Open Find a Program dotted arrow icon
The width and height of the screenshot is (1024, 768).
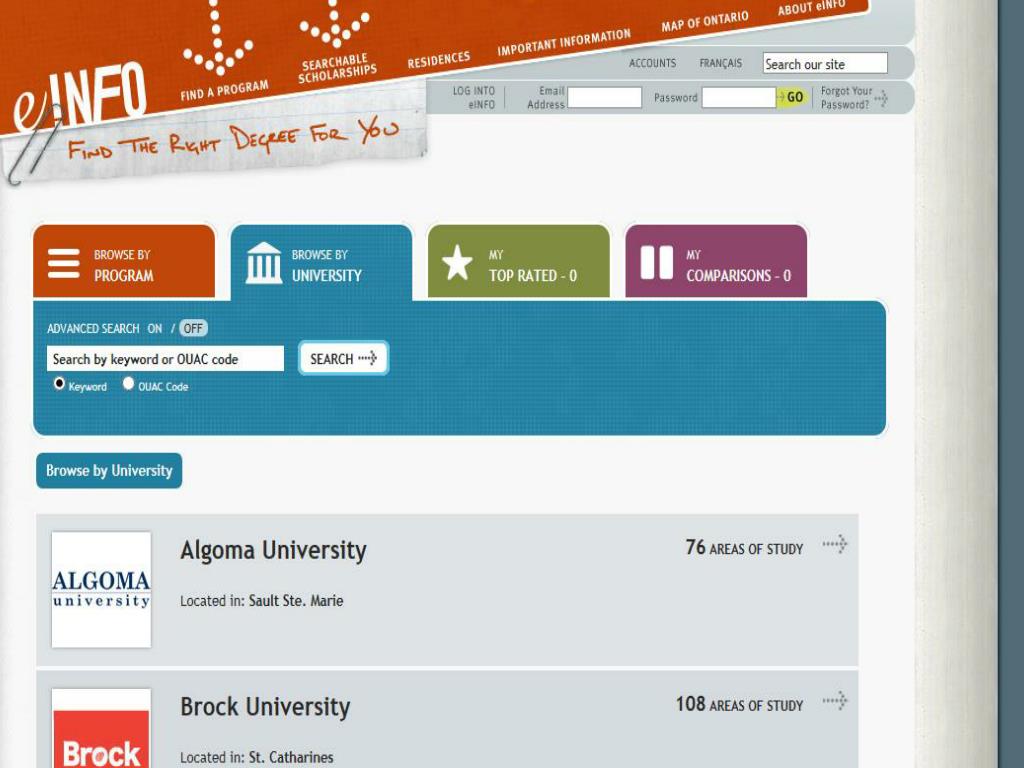click(217, 37)
